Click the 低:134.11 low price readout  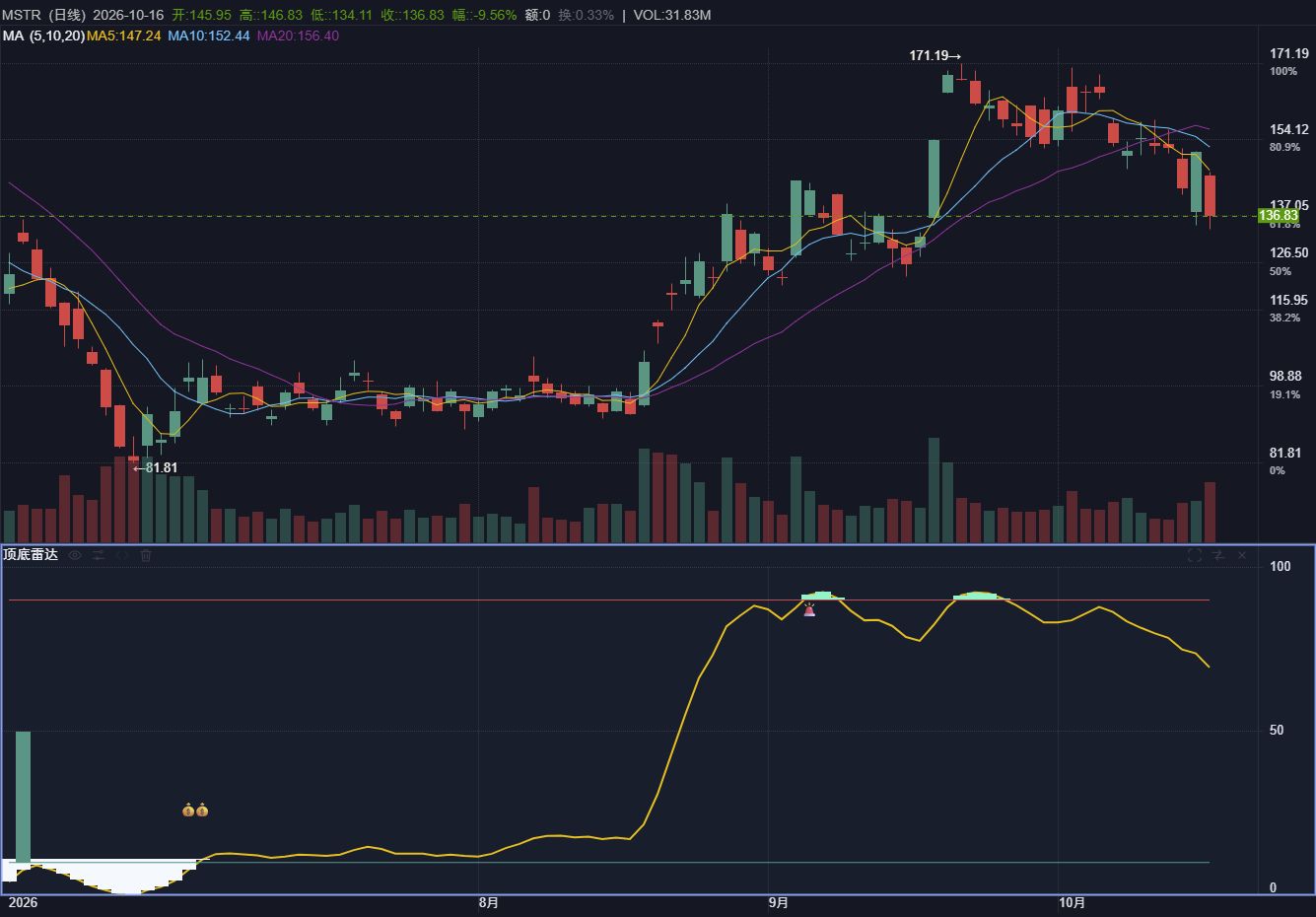[341, 15]
